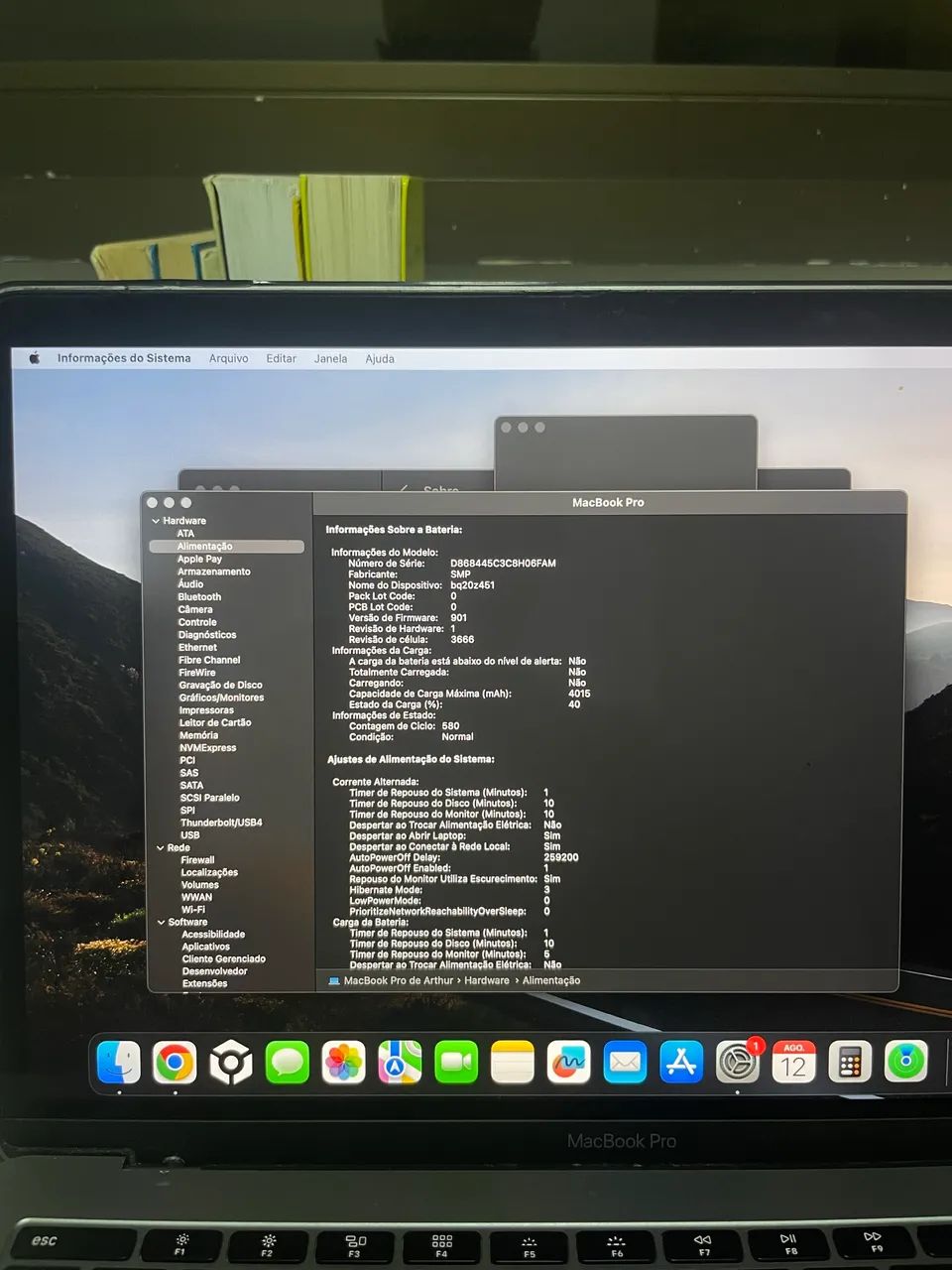Launch Calculator from the Dock
This screenshot has width=952, height=1270.
point(850,1062)
